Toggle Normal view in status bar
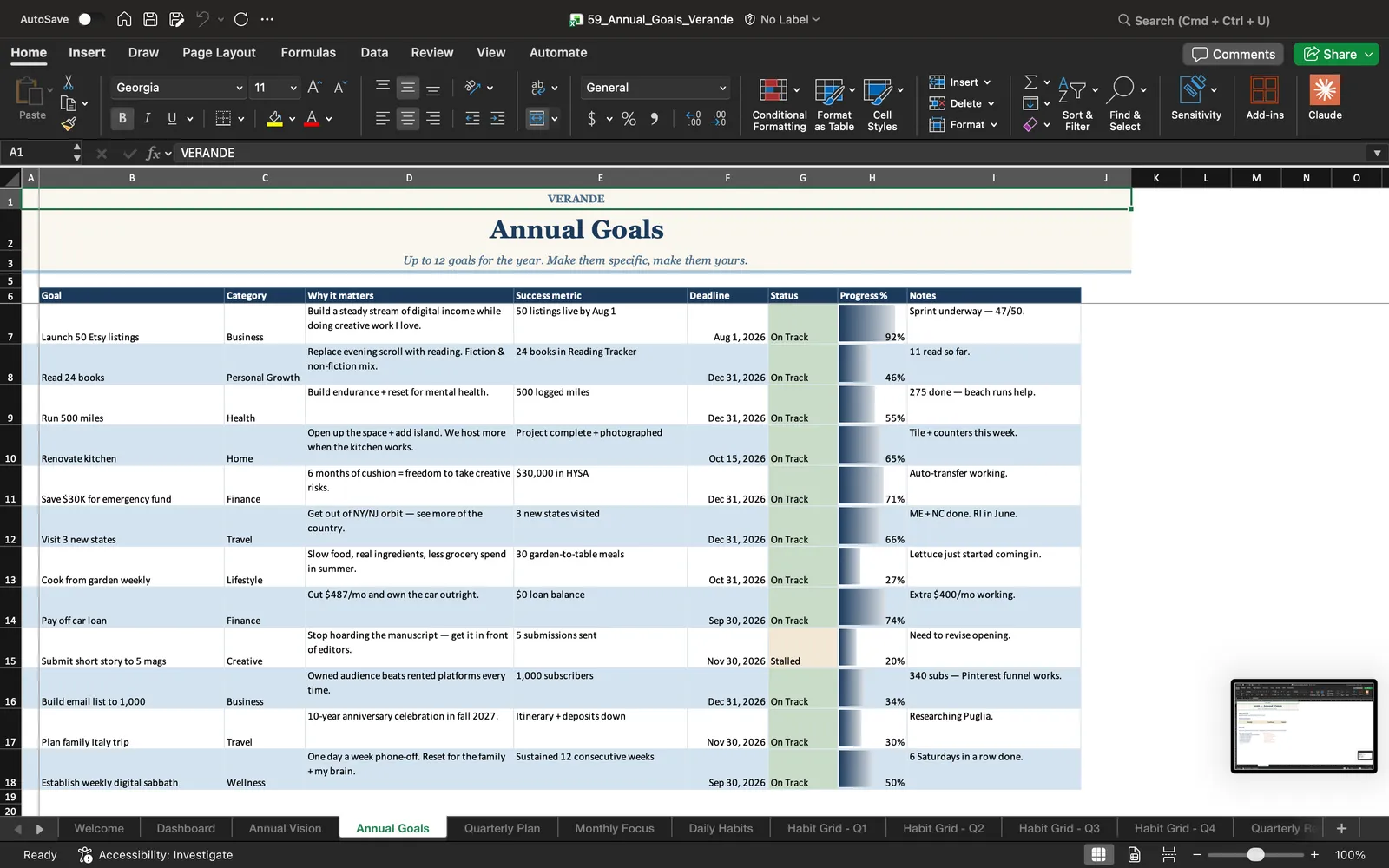Image resolution: width=1389 pixels, height=868 pixels. 1098,855
